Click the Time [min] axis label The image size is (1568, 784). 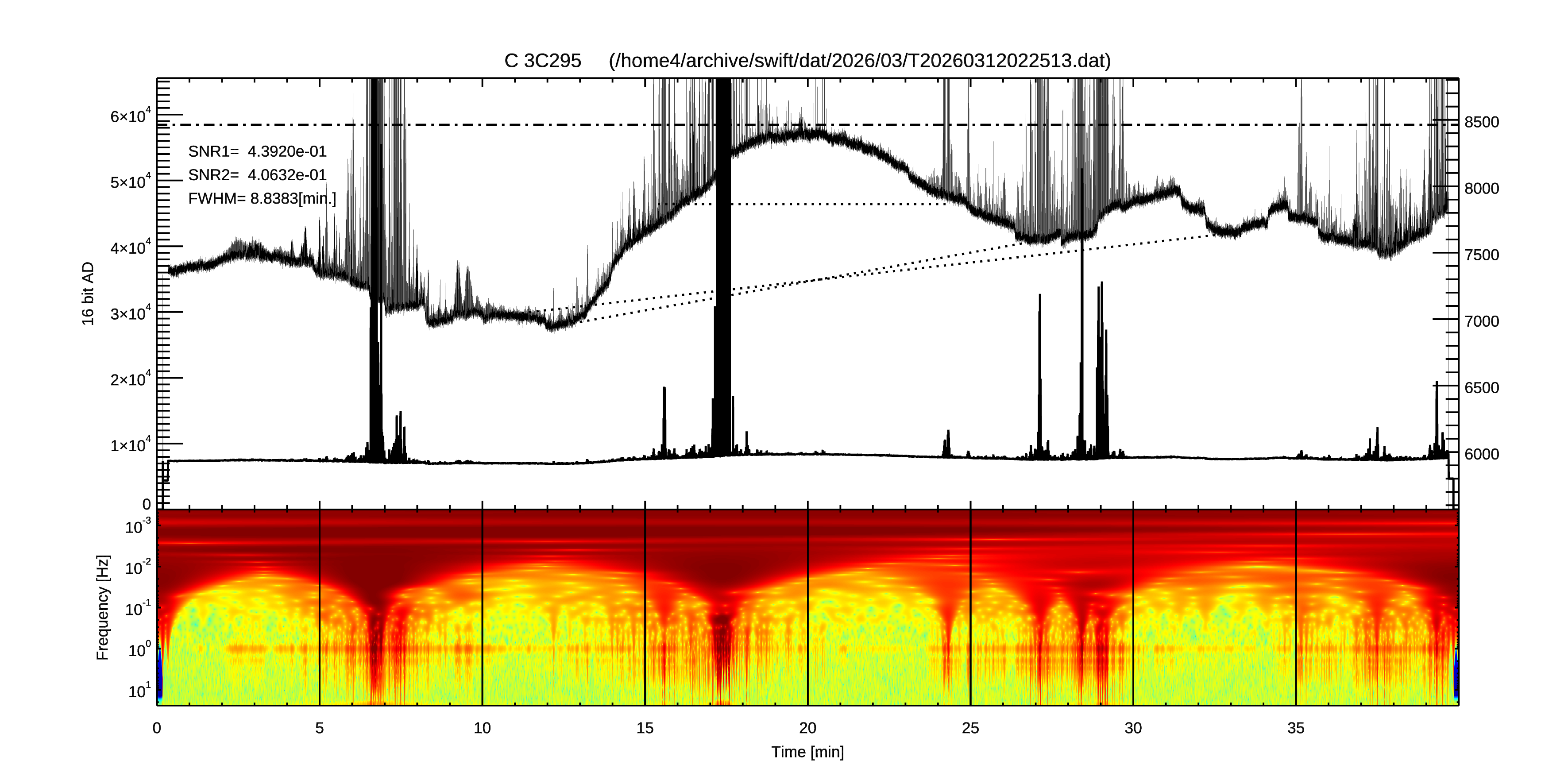pos(807,753)
